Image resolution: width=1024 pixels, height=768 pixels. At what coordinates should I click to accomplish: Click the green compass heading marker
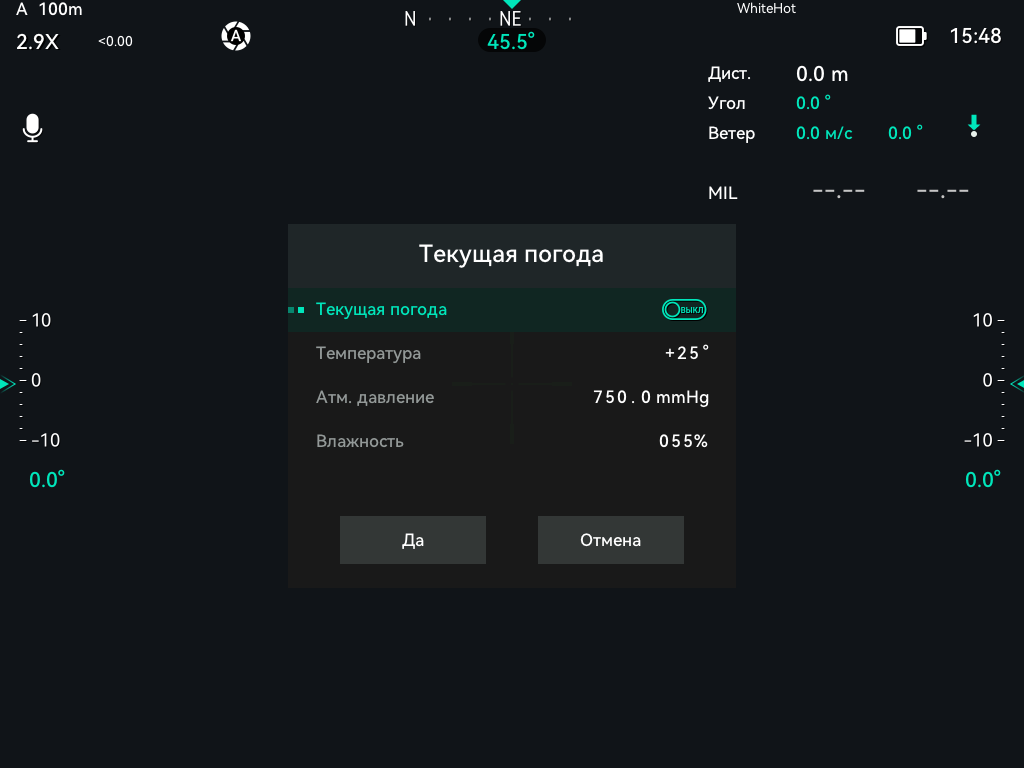(x=511, y=4)
